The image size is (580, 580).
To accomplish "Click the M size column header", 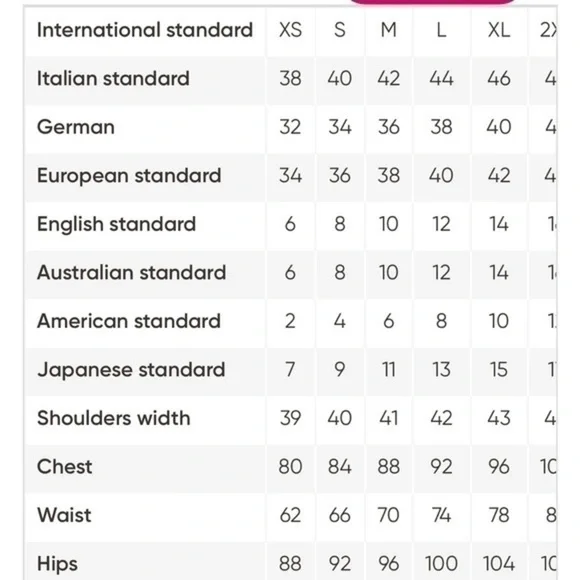I will pos(388,30).
